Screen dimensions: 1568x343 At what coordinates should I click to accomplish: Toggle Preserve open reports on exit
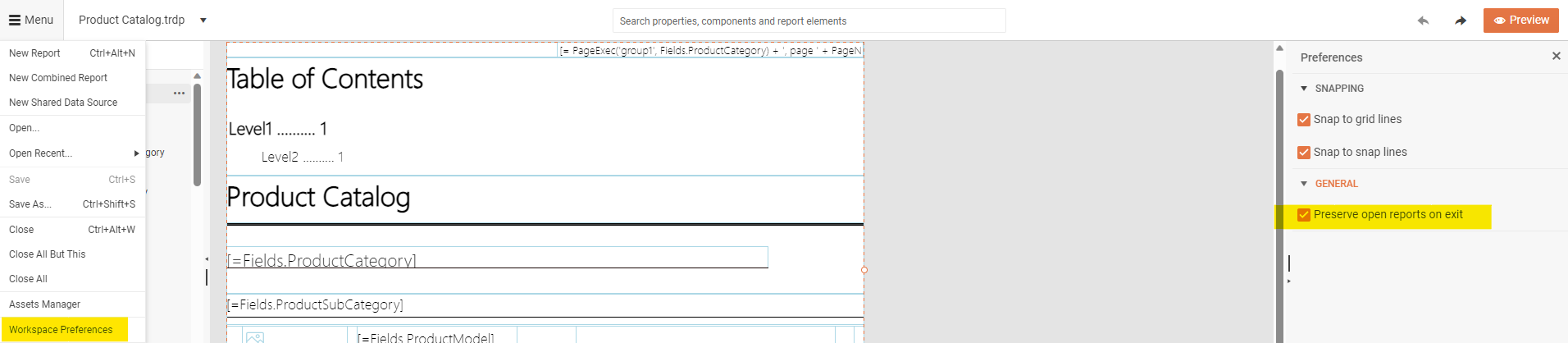click(1304, 215)
